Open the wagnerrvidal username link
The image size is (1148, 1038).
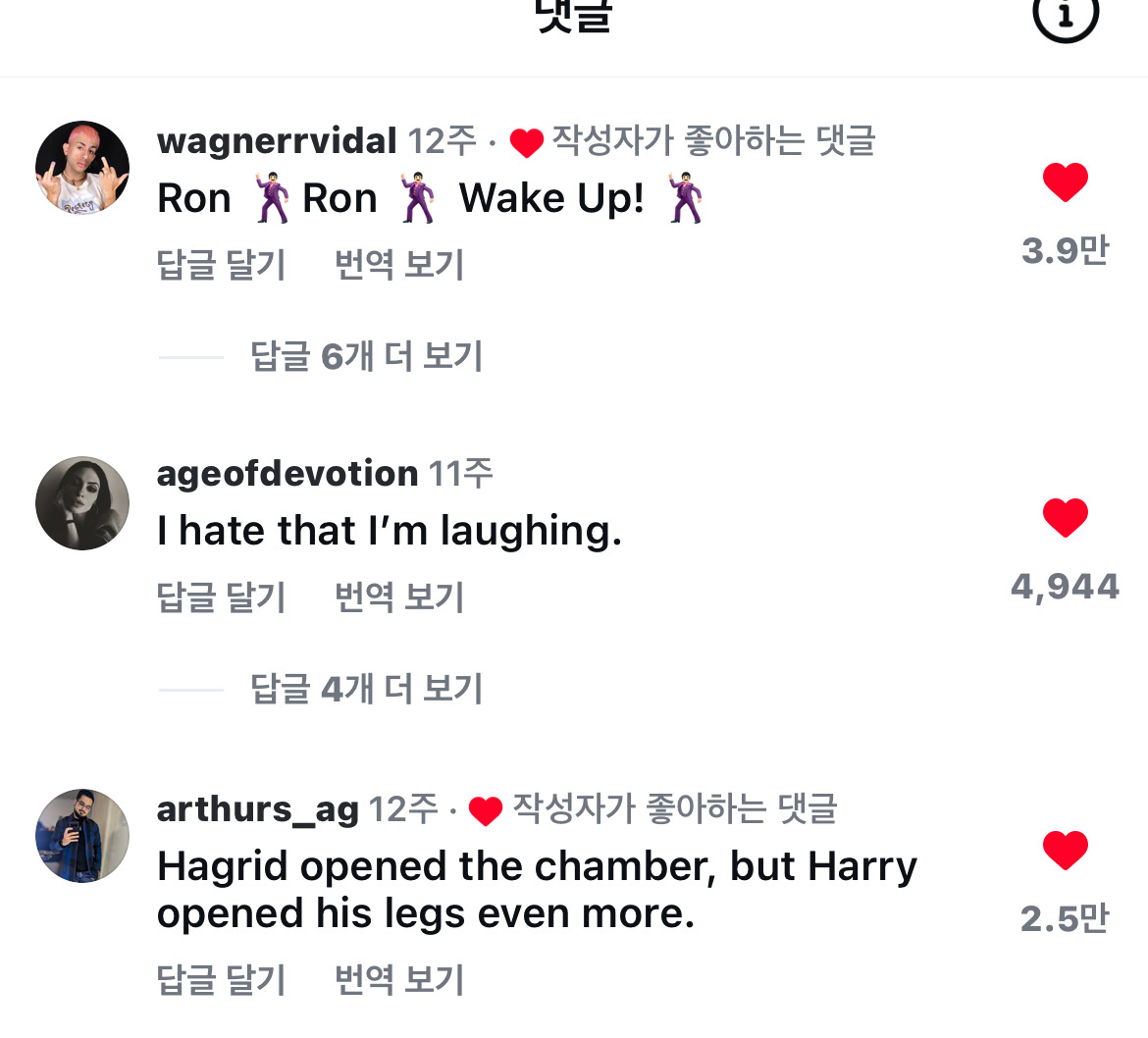point(277,142)
